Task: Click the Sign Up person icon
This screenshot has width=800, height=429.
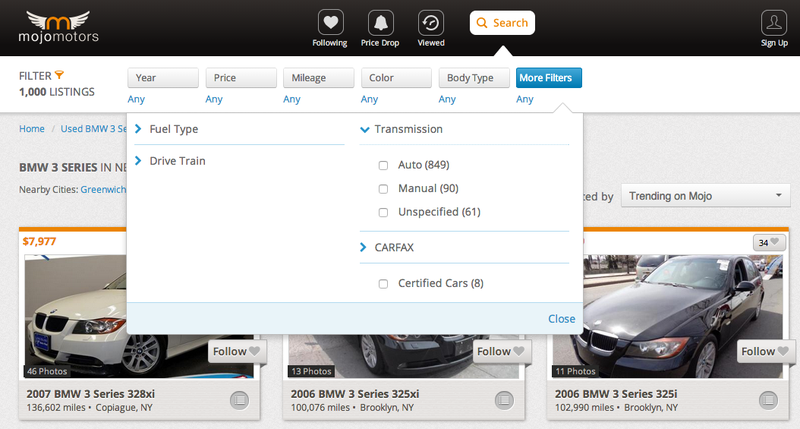Action: 774,23
